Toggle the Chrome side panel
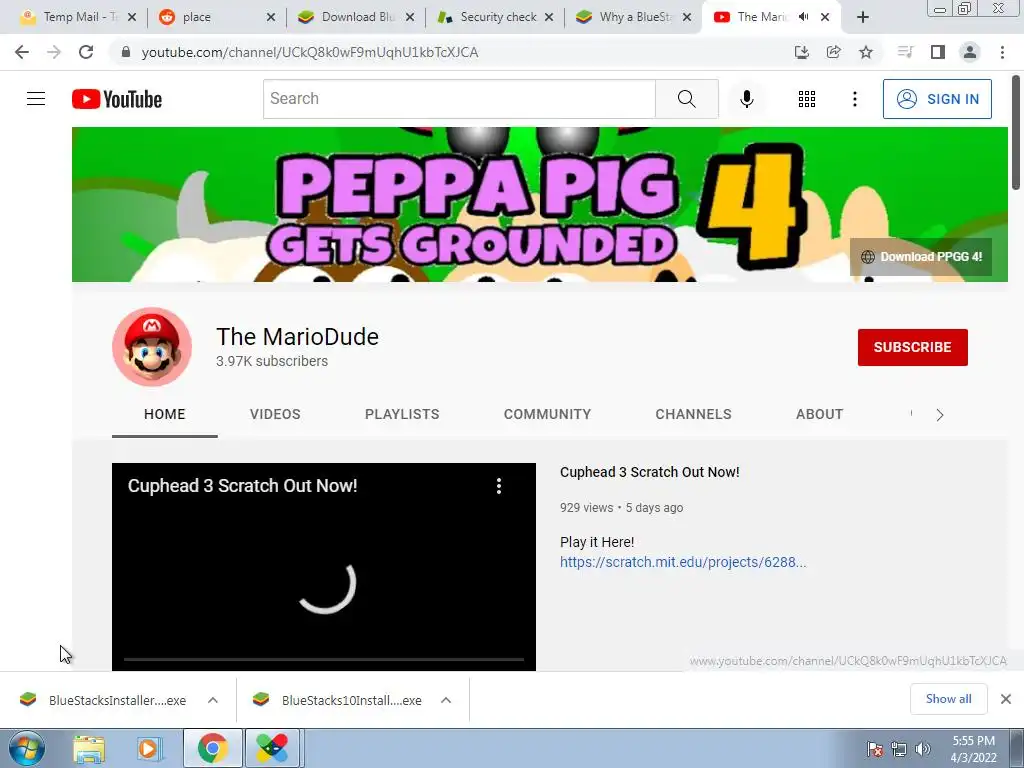Viewport: 1024px width, 768px height. point(938,52)
